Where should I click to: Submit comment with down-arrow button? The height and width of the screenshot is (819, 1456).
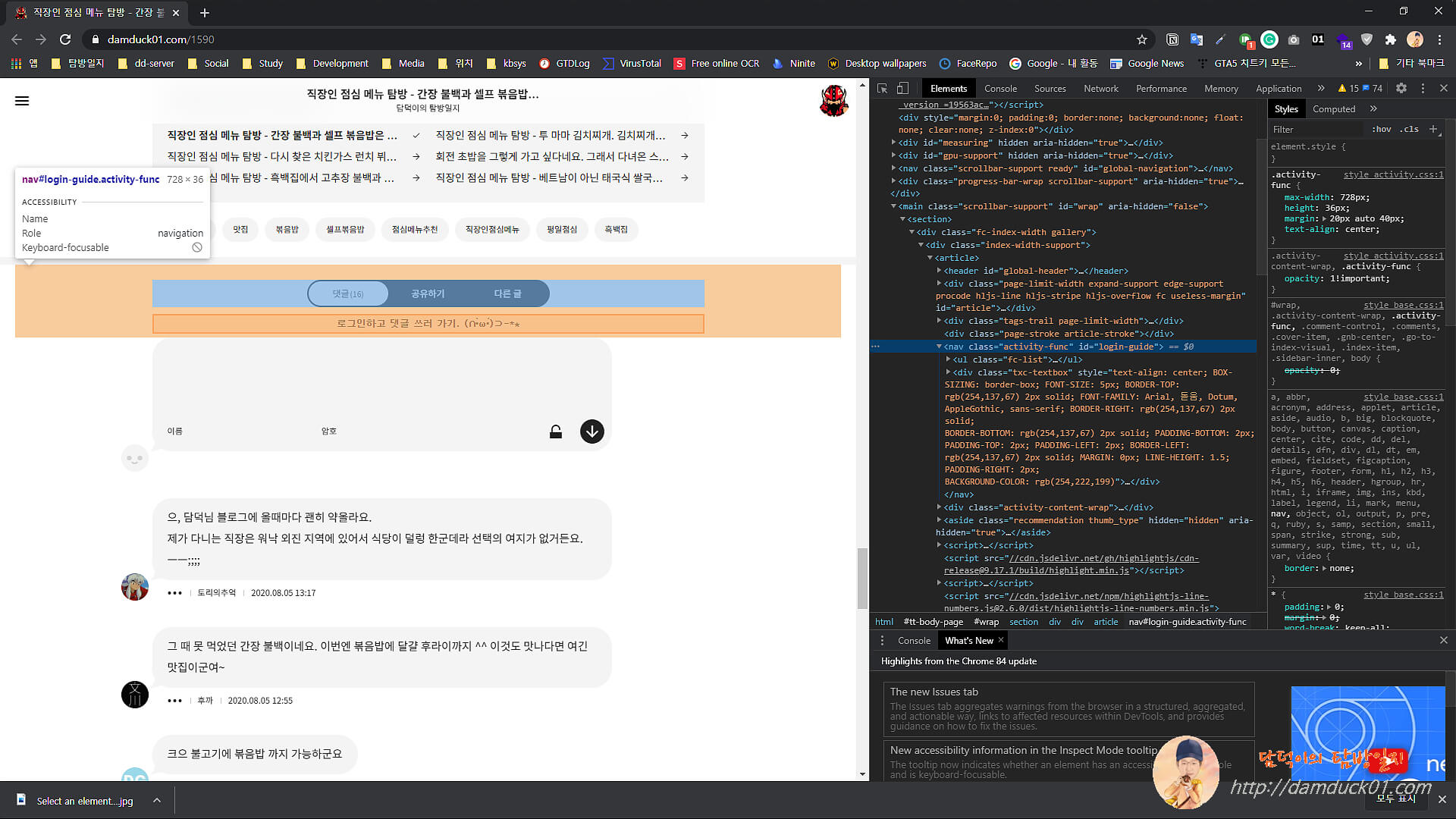[x=591, y=431]
